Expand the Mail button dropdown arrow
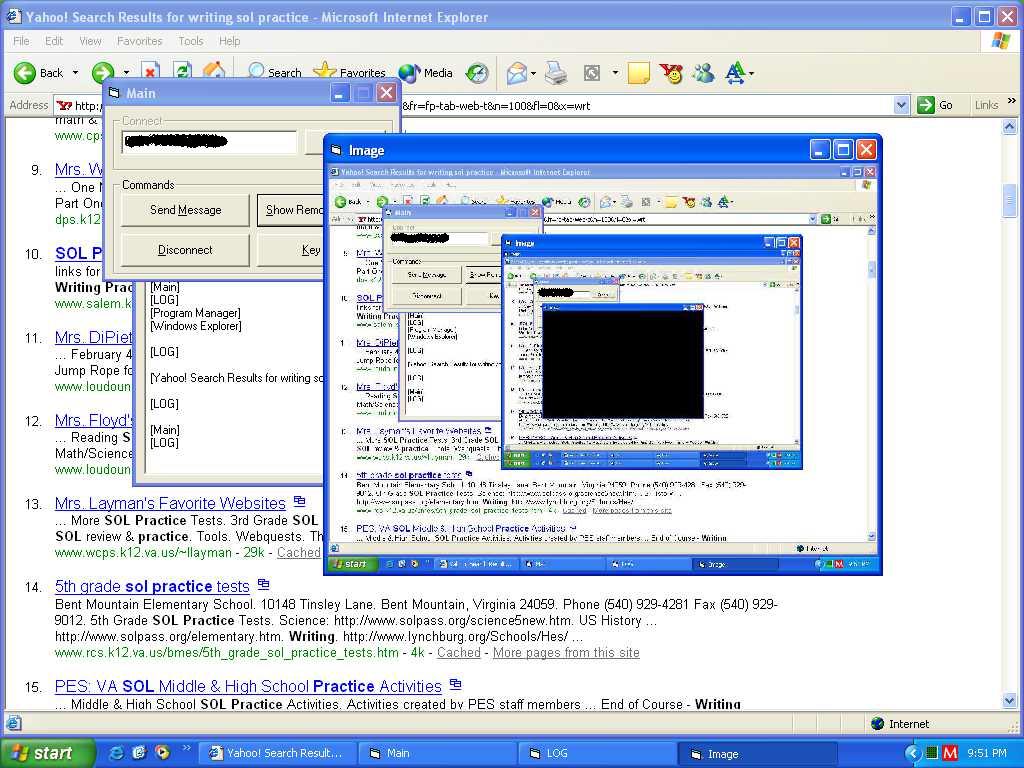1024x768 pixels. [x=535, y=73]
